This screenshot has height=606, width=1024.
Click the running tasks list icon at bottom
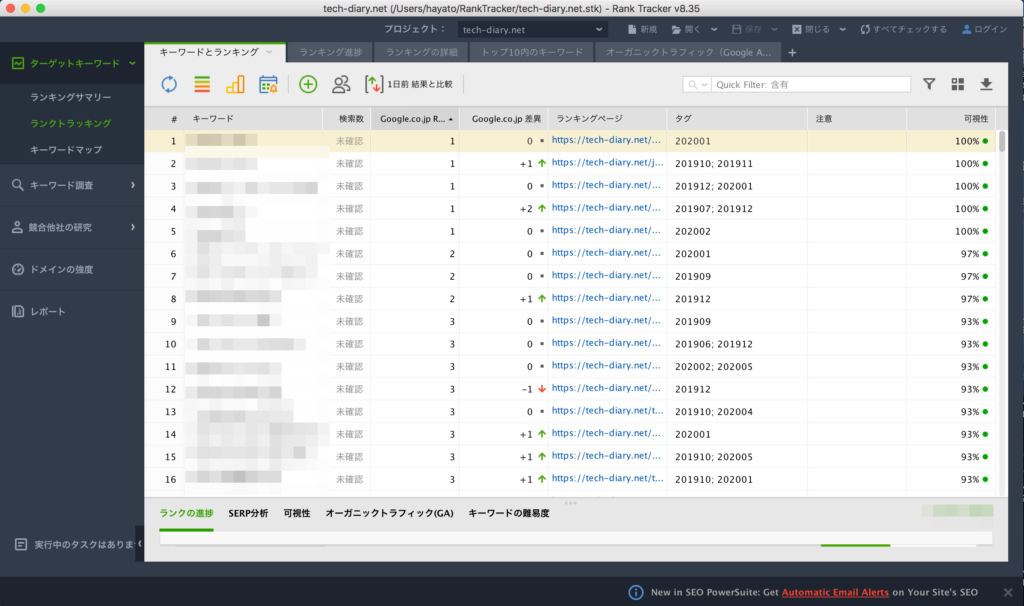pos(21,544)
